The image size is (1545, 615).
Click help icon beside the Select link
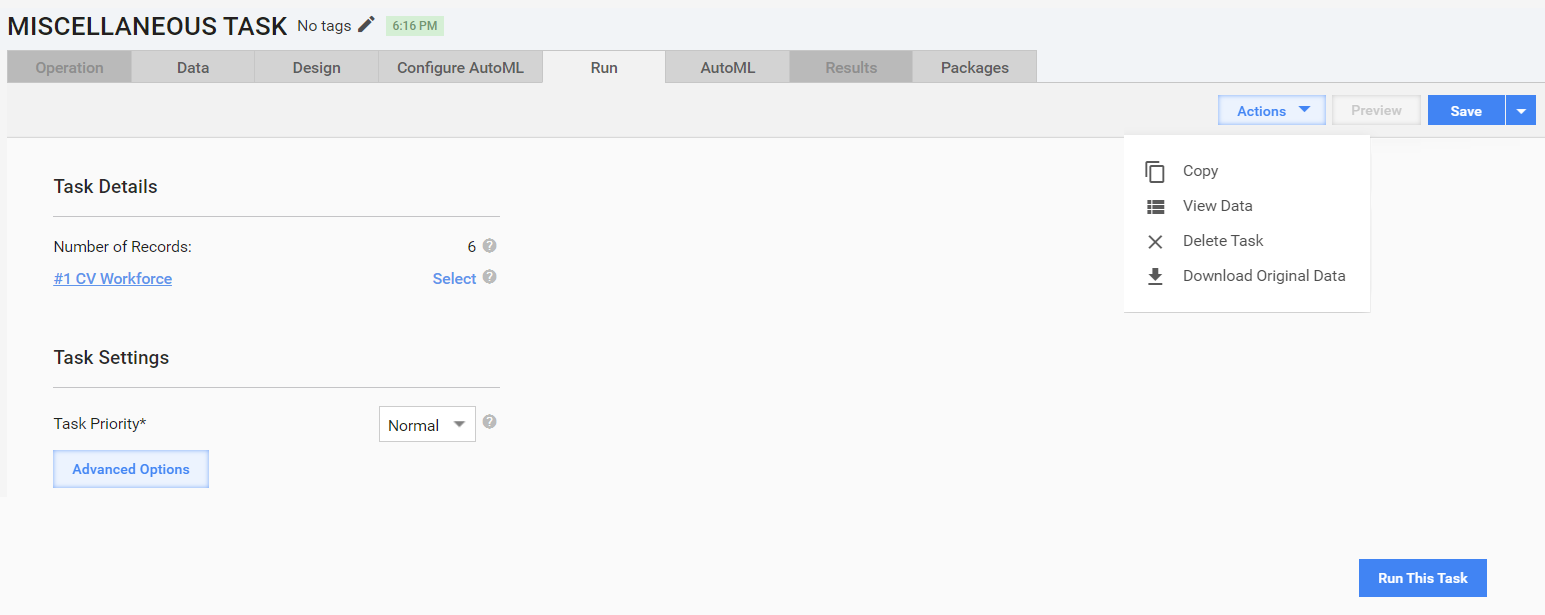(x=489, y=277)
